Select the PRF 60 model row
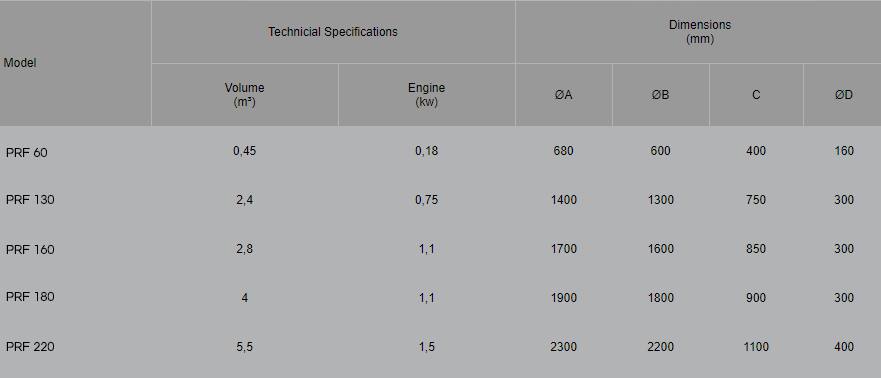881x378 pixels. [440, 151]
